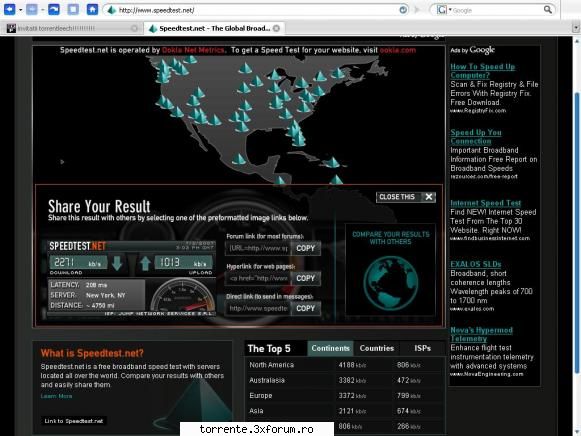Image resolution: width=581 pixels, height=436 pixels.
Task: Click the search magnifier icon in Google box
Action: 548,10
